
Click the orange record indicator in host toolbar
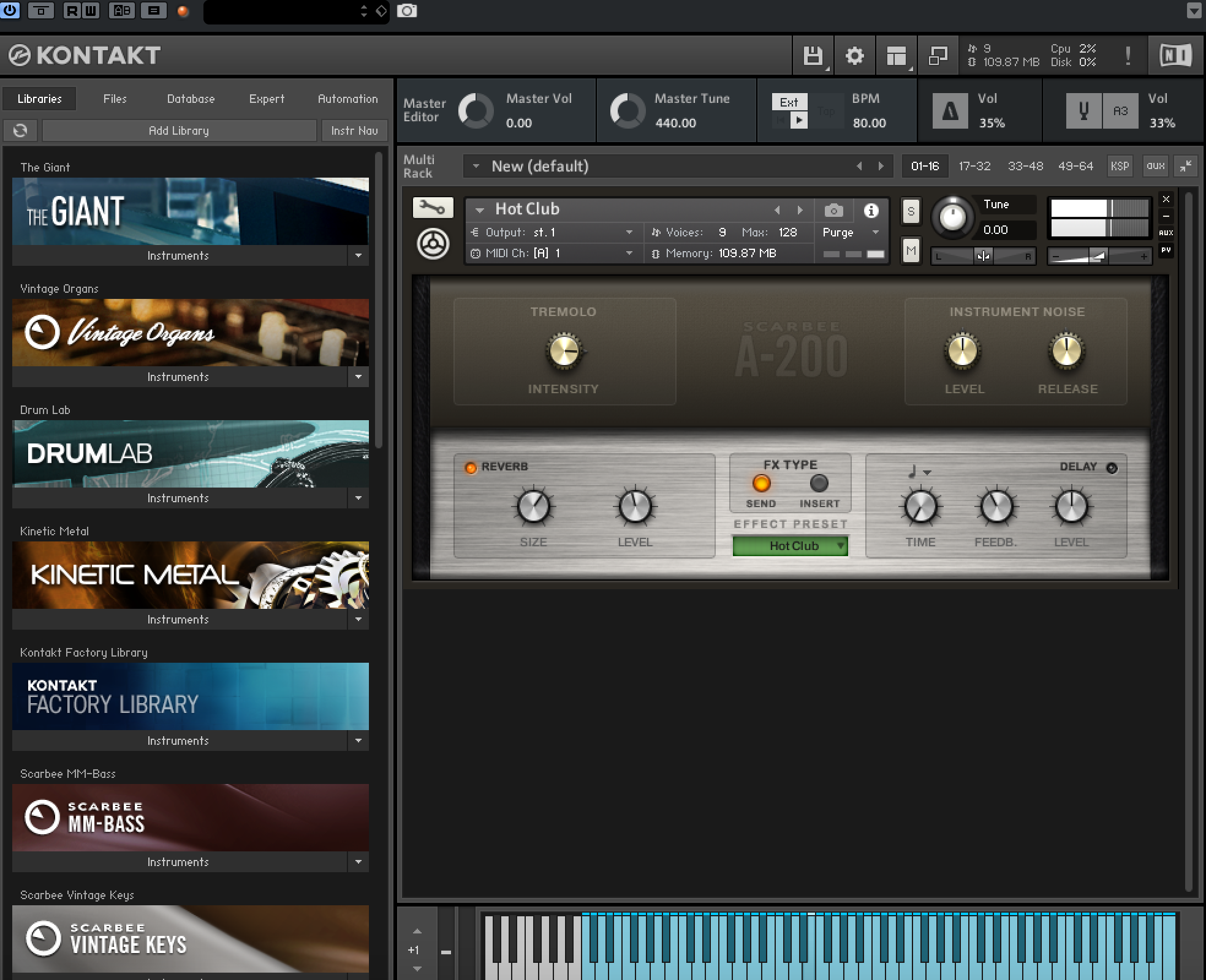[x=183, y=11]
